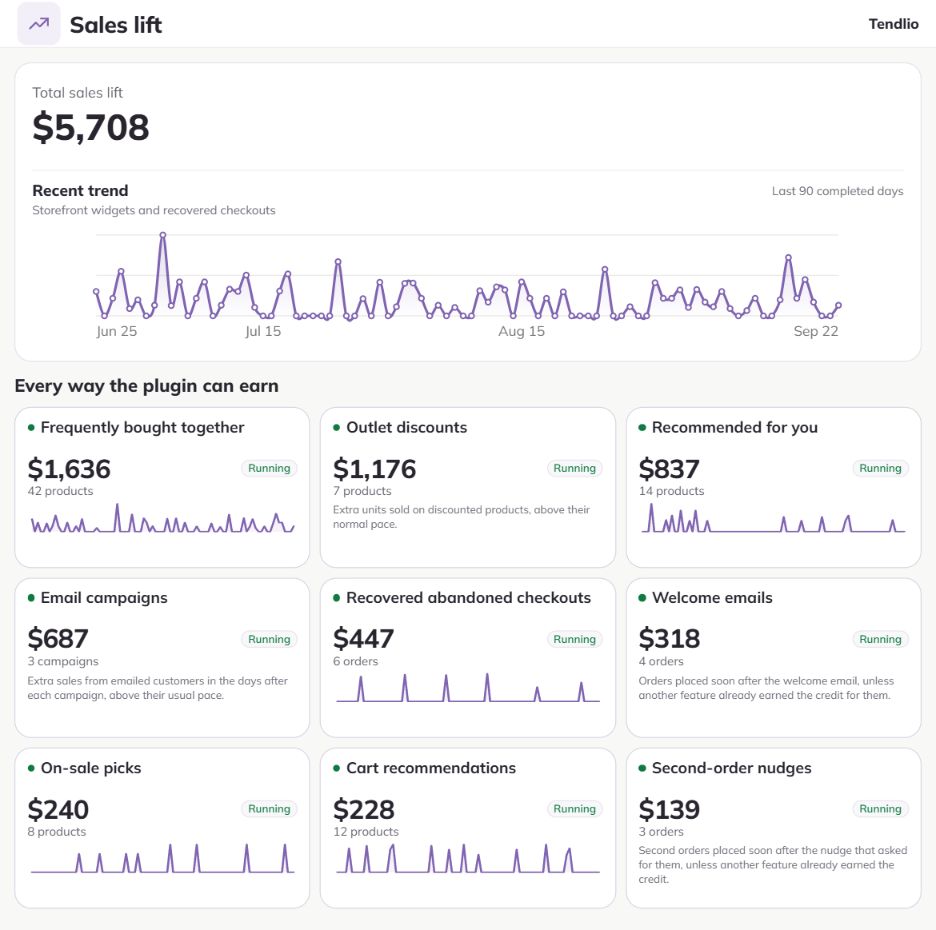Open the Frequently bought together card title
The height and width of the screenshot is (930, 936).
[142, 427]
